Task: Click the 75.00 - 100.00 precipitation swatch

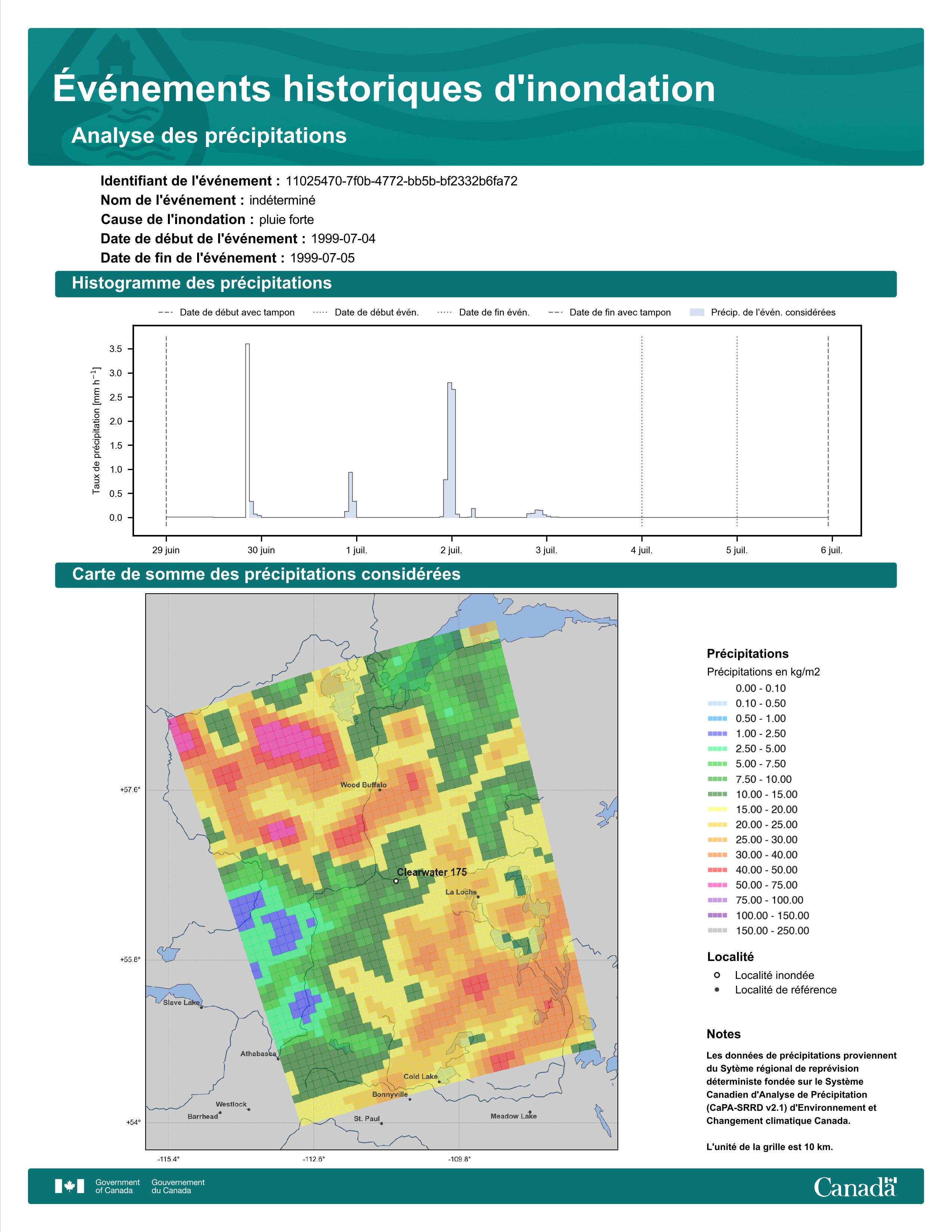Action: coord(718,900)
